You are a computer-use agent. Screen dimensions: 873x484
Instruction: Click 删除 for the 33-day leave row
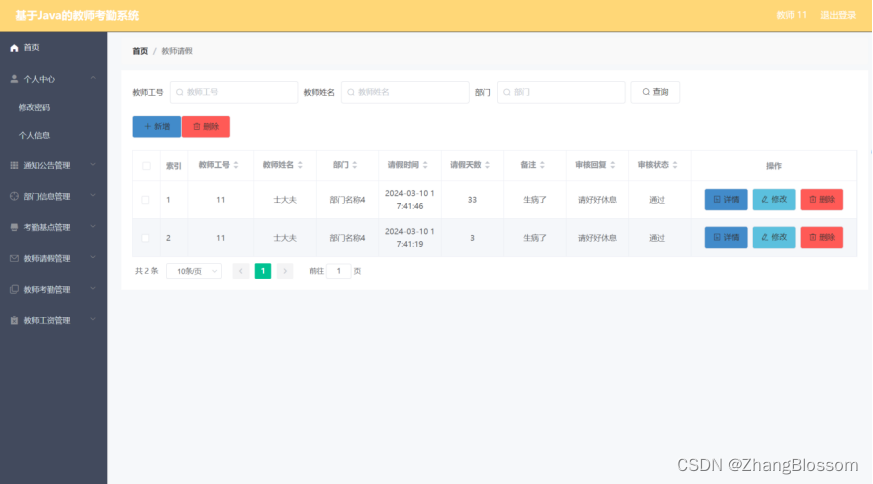click(x=822, y=199)
